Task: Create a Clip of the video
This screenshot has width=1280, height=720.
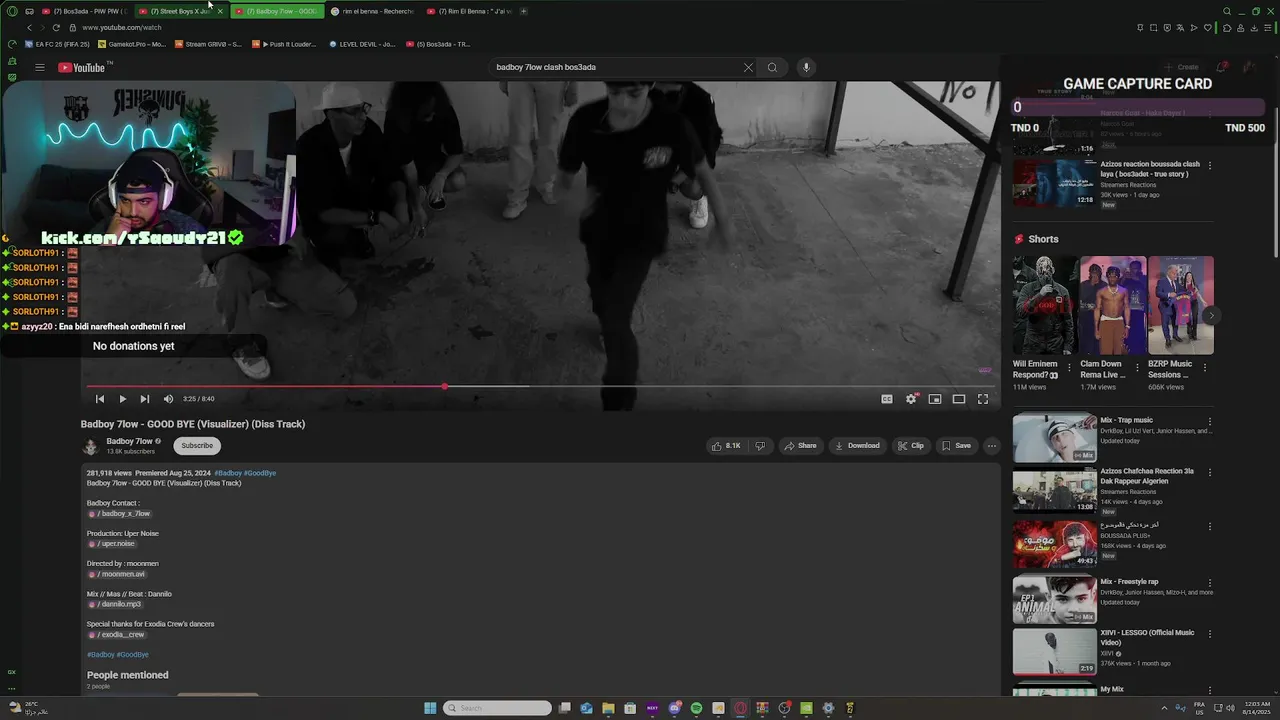Action: (x=911, y=446)
